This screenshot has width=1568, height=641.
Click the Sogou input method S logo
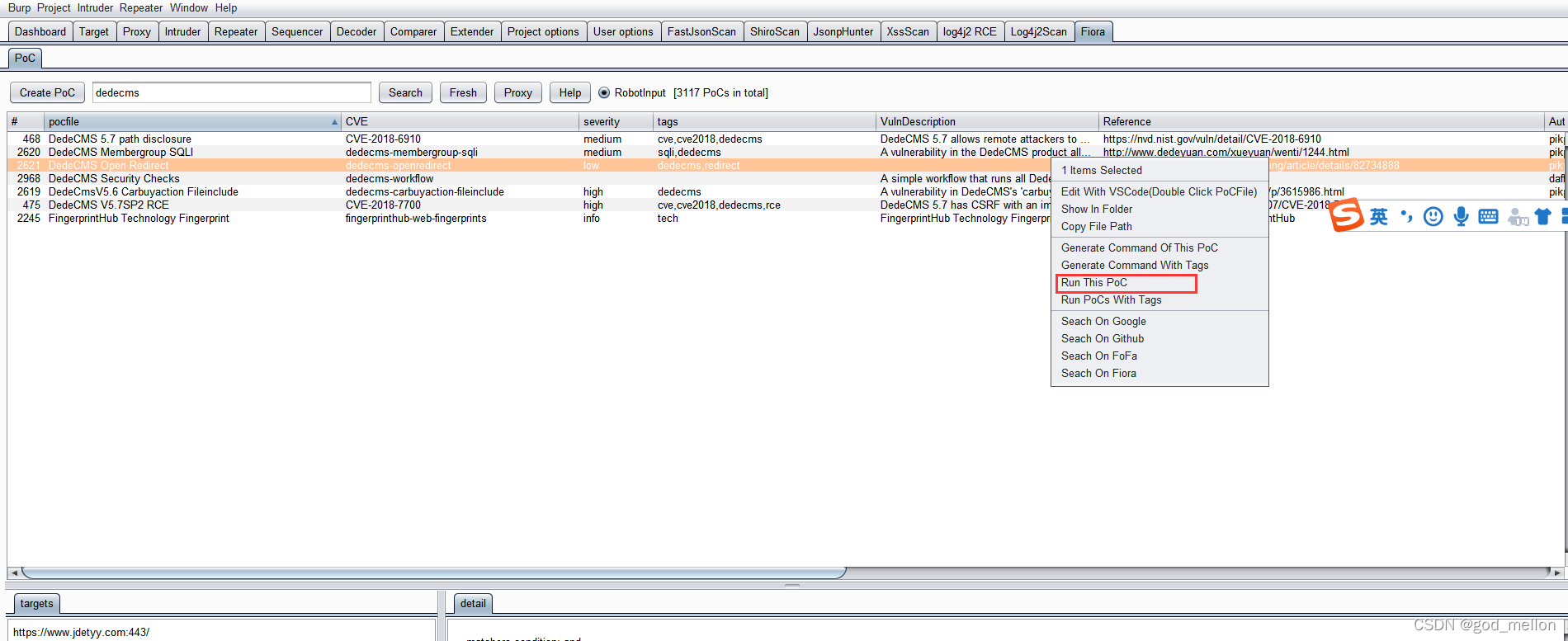click(1346, 215)
